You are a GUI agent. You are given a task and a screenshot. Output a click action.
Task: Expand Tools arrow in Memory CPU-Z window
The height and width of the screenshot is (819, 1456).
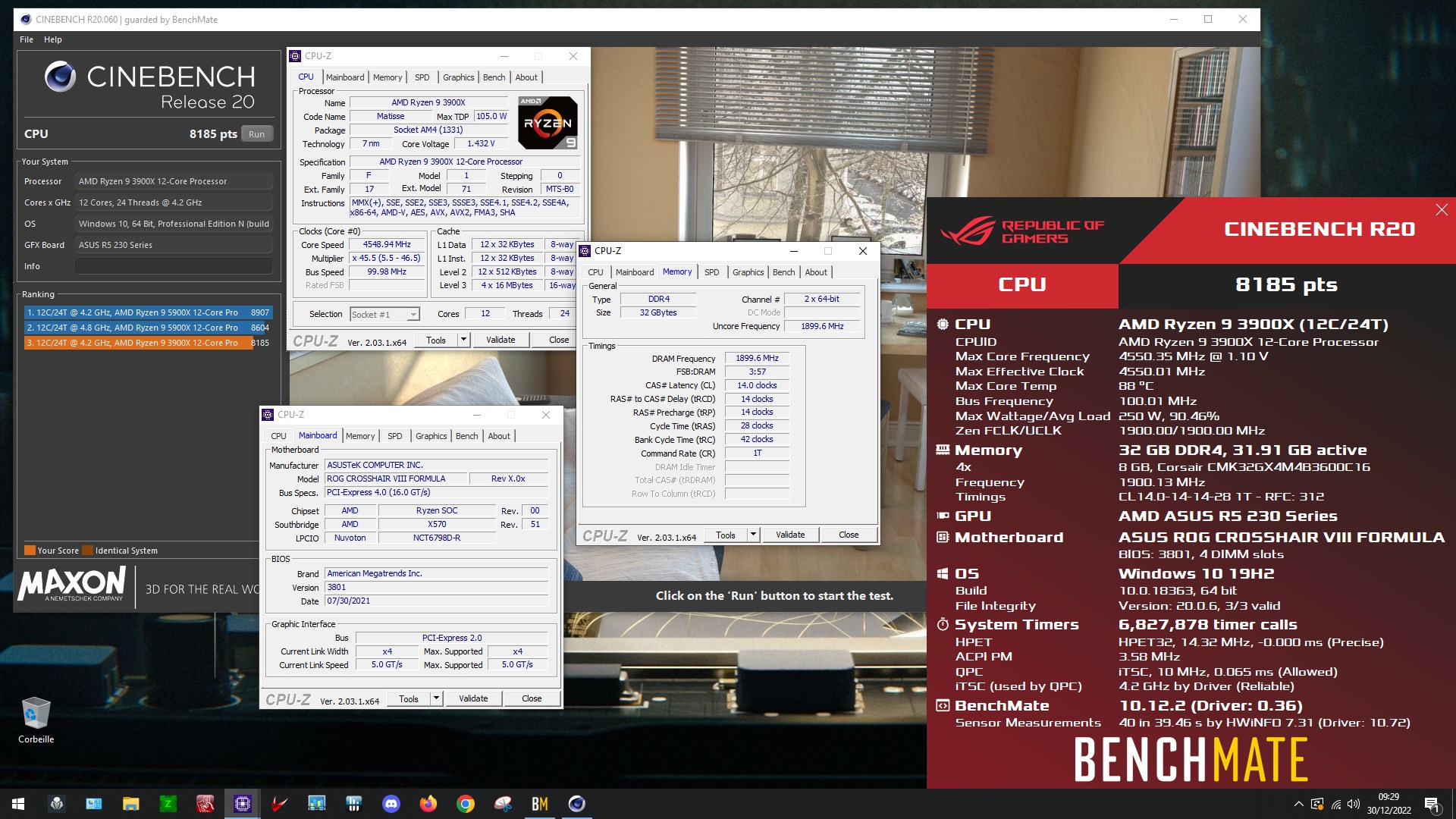point(753,535)
